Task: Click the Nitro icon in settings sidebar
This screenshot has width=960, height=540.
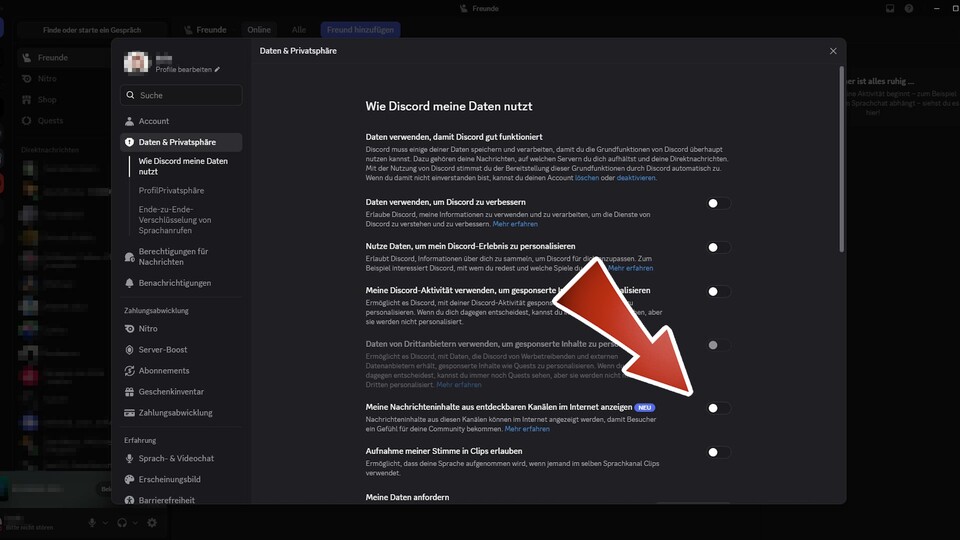Action: [x=129, y=329]
